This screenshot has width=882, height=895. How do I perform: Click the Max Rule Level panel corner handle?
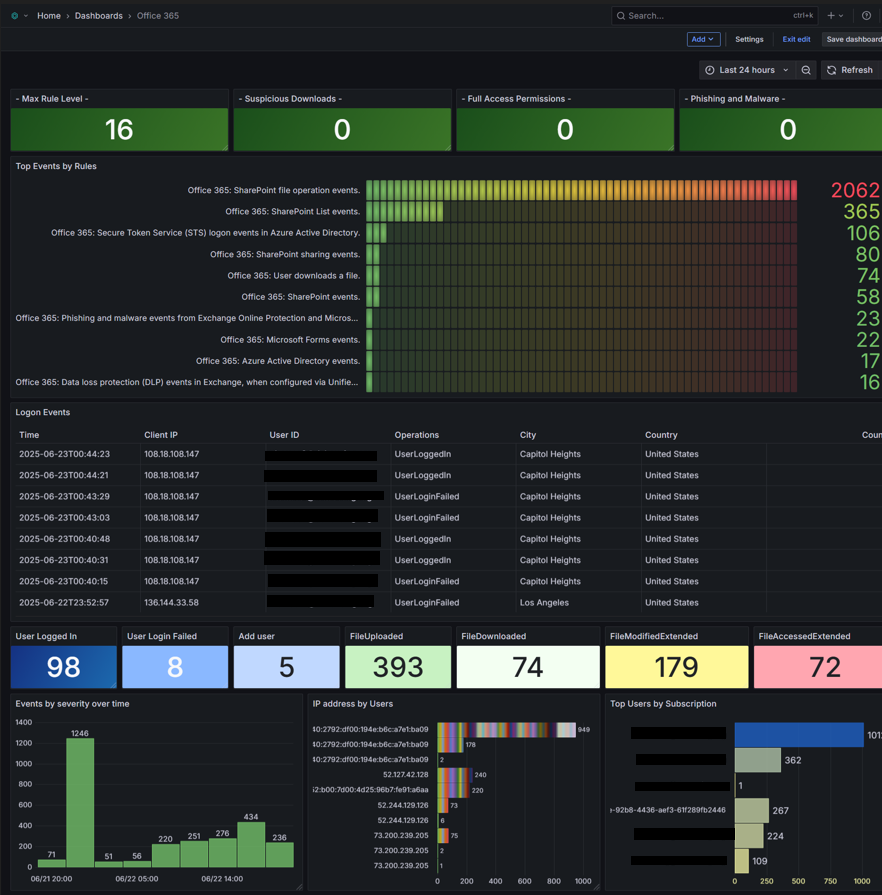click(224, 147)
